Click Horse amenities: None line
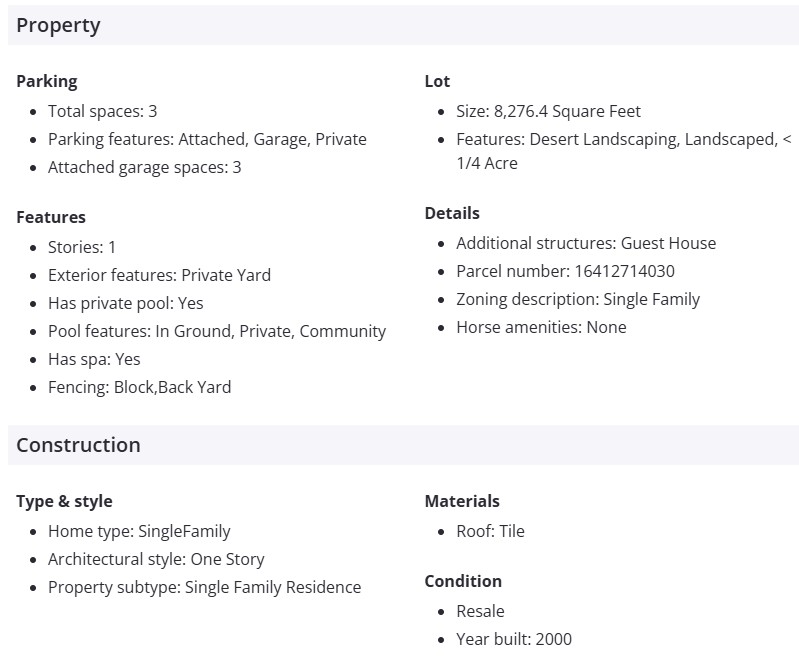 pyautogui.click(x=541, y=327)
